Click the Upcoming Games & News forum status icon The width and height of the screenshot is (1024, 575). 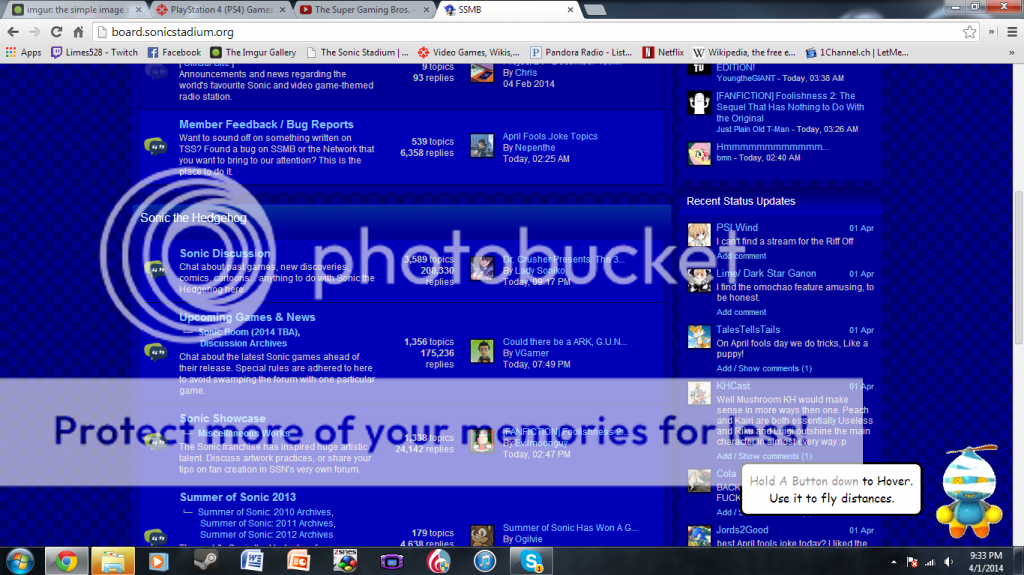(x=155, y=352)
